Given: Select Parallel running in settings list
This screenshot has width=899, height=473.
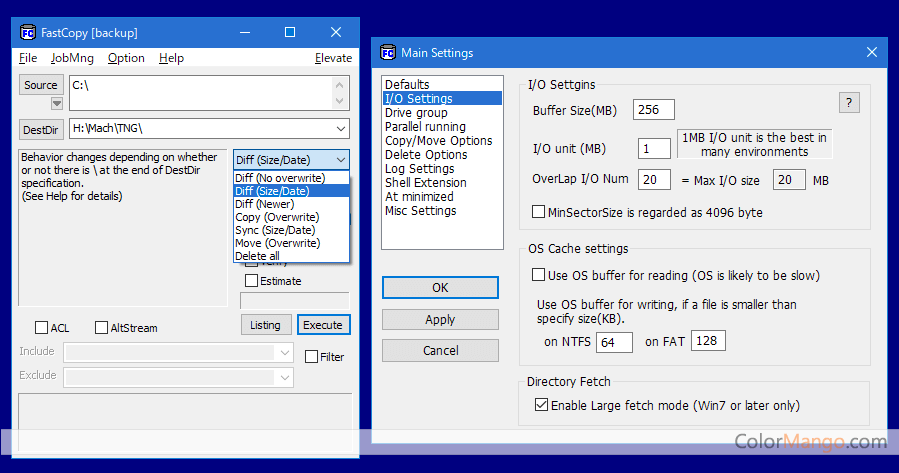Looking at the screenshot, I should [442, 127].
